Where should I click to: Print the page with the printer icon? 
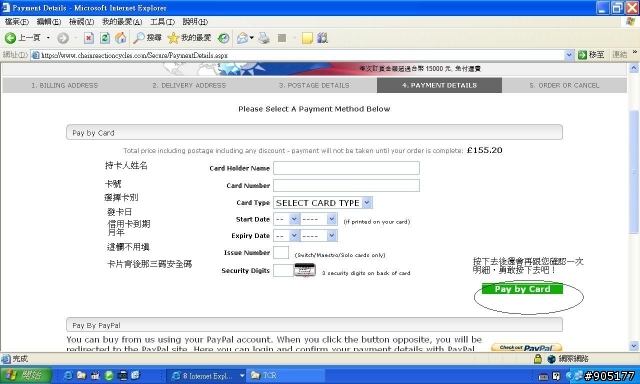point(264,38)
